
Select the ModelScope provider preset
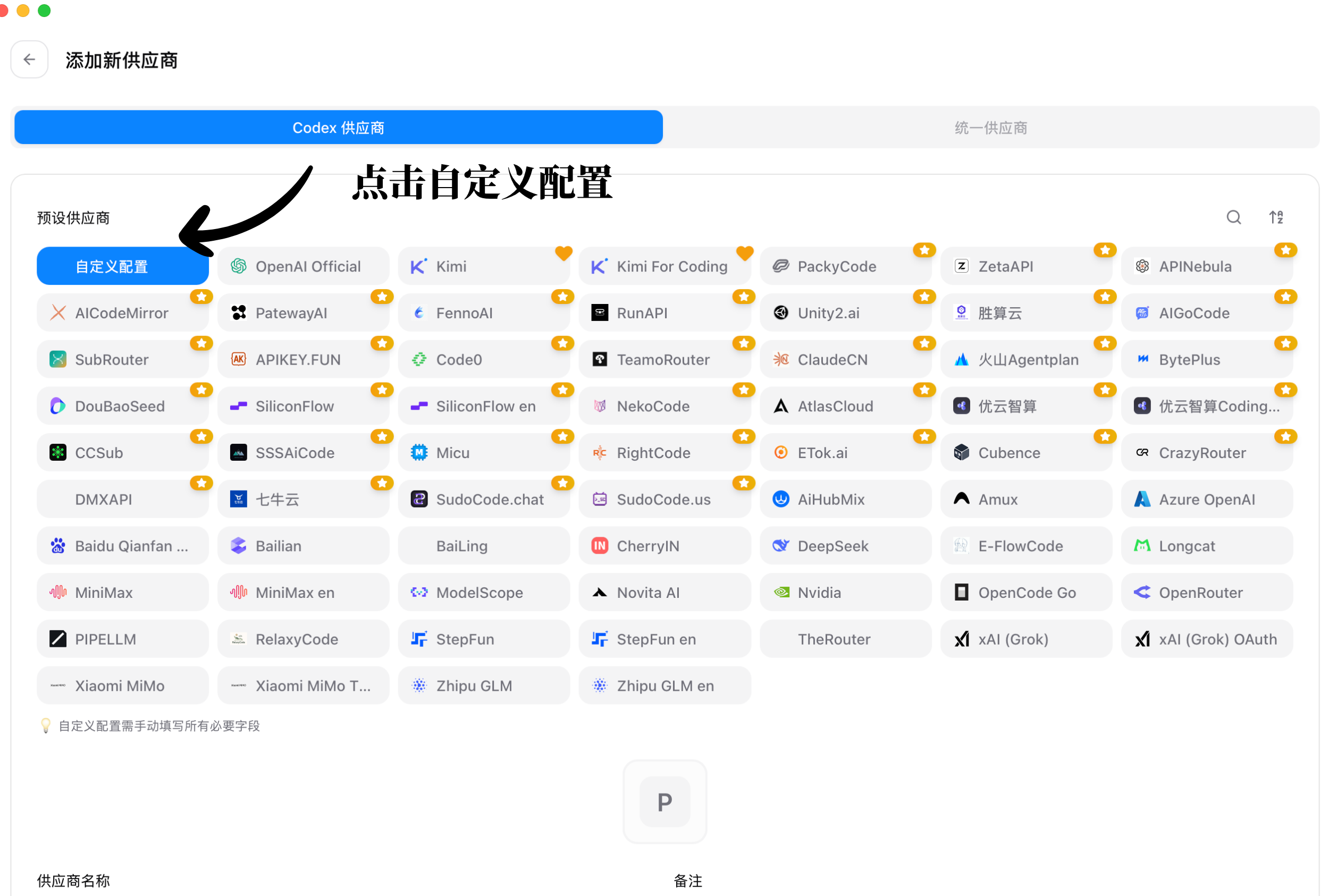click(x=484, y=593)
